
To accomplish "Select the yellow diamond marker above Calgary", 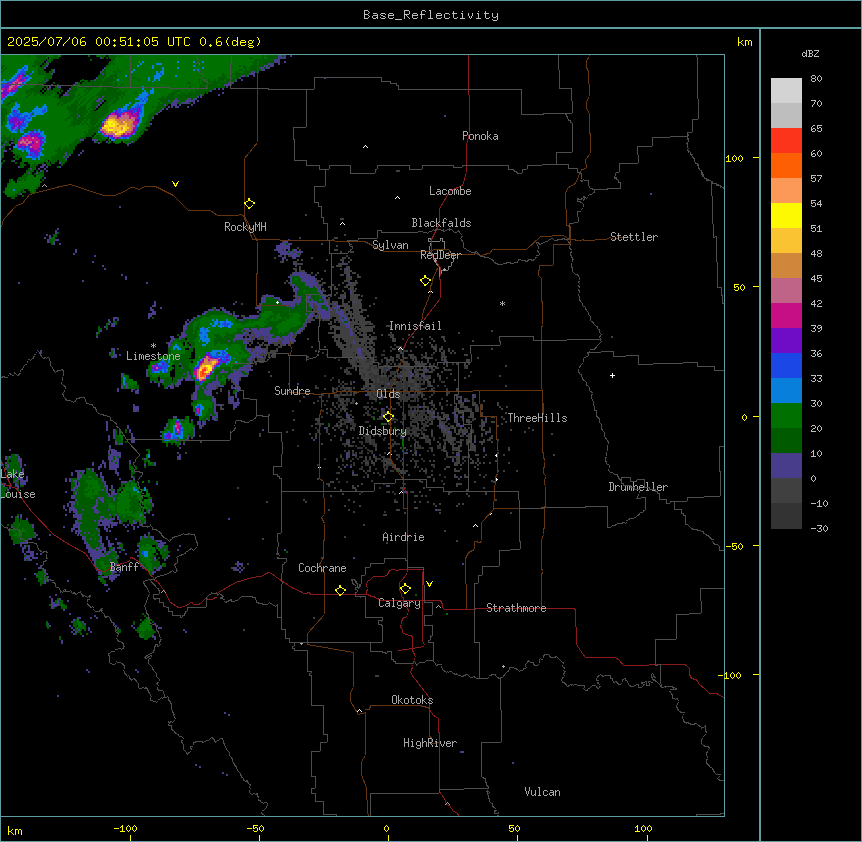I will click(x=405, y=589).
